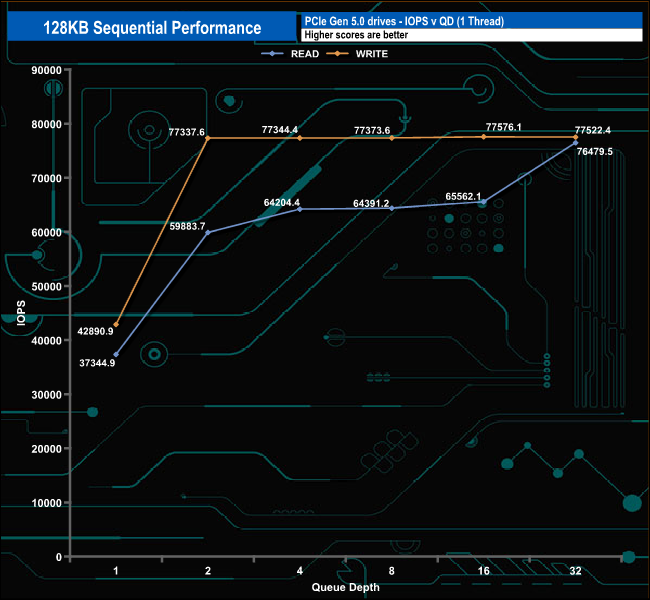This screenshot has height=600, width=650.
Task: Click the WRITE legend marker
Action: pyautogui.click(x=337, y=53)
